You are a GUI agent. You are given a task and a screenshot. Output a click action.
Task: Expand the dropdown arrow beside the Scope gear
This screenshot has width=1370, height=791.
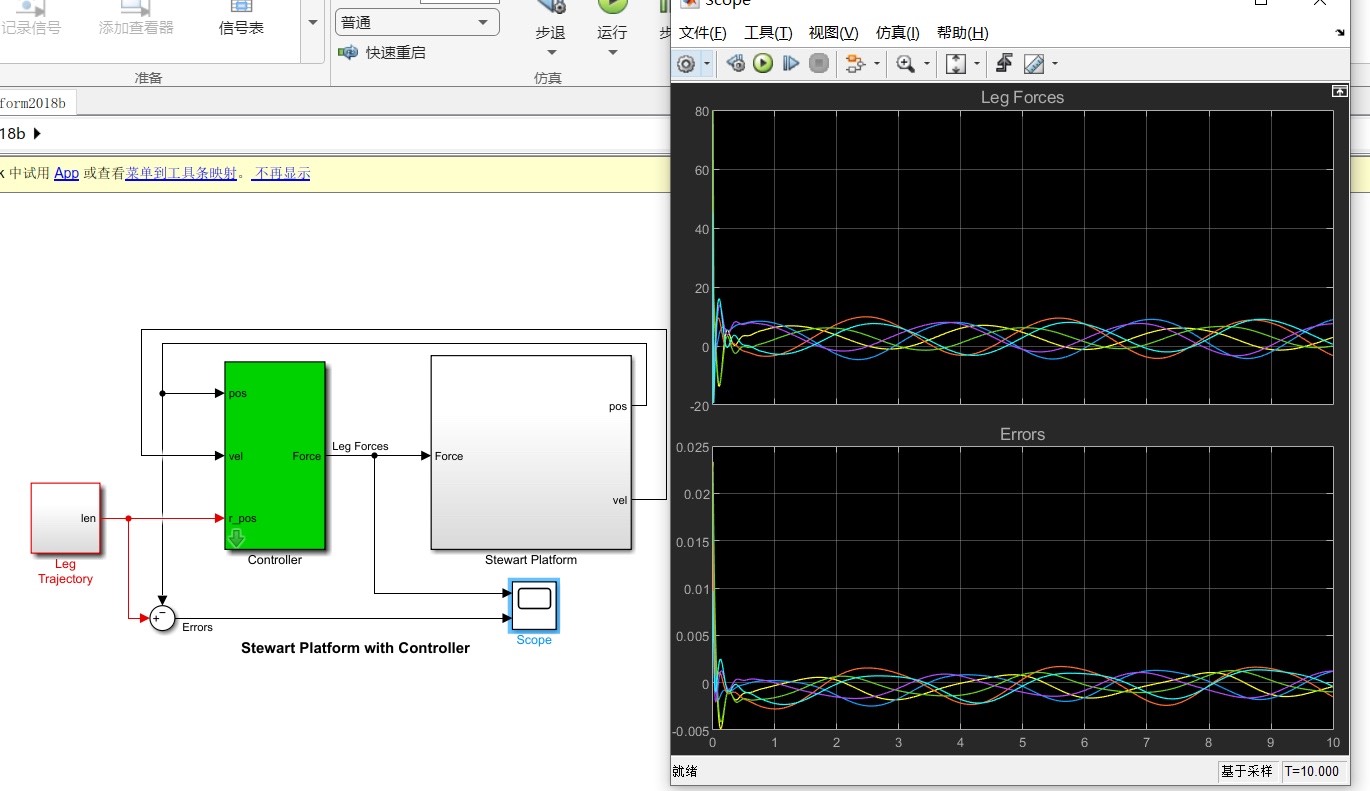(x=707, y=64)
